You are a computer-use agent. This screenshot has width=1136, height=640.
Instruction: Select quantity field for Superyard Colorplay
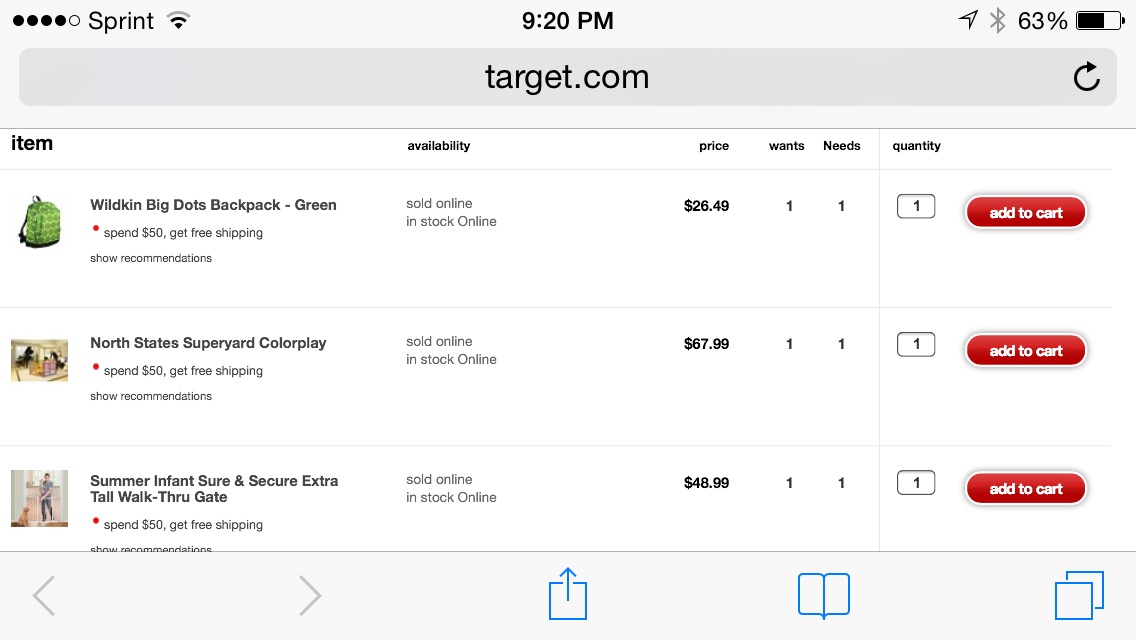(x=916, y=344)
